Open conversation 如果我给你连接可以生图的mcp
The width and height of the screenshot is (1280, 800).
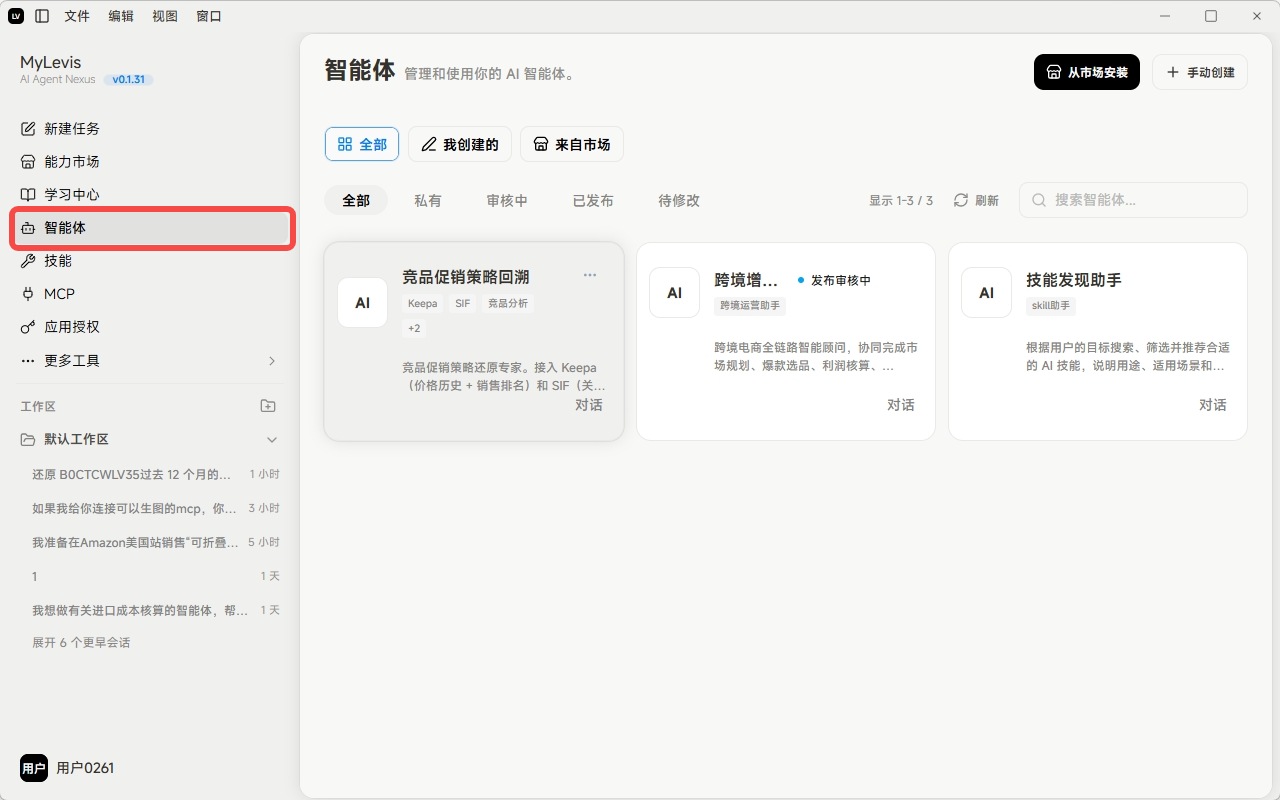coord(155,508)
